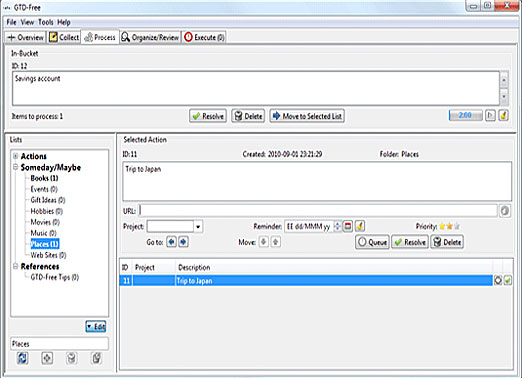Collapse the References tree node
The height and width of the screenshot is (378, 522).
pos(15,266)
